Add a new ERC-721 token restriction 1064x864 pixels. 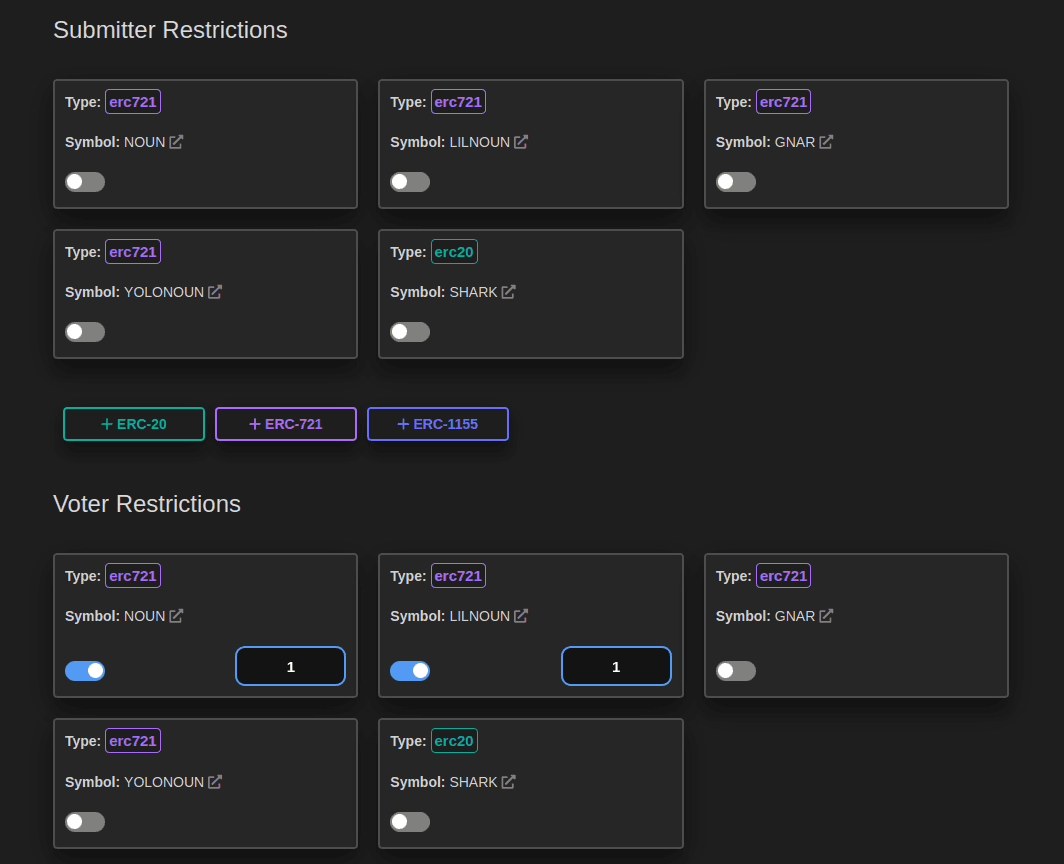coord(286,424)
